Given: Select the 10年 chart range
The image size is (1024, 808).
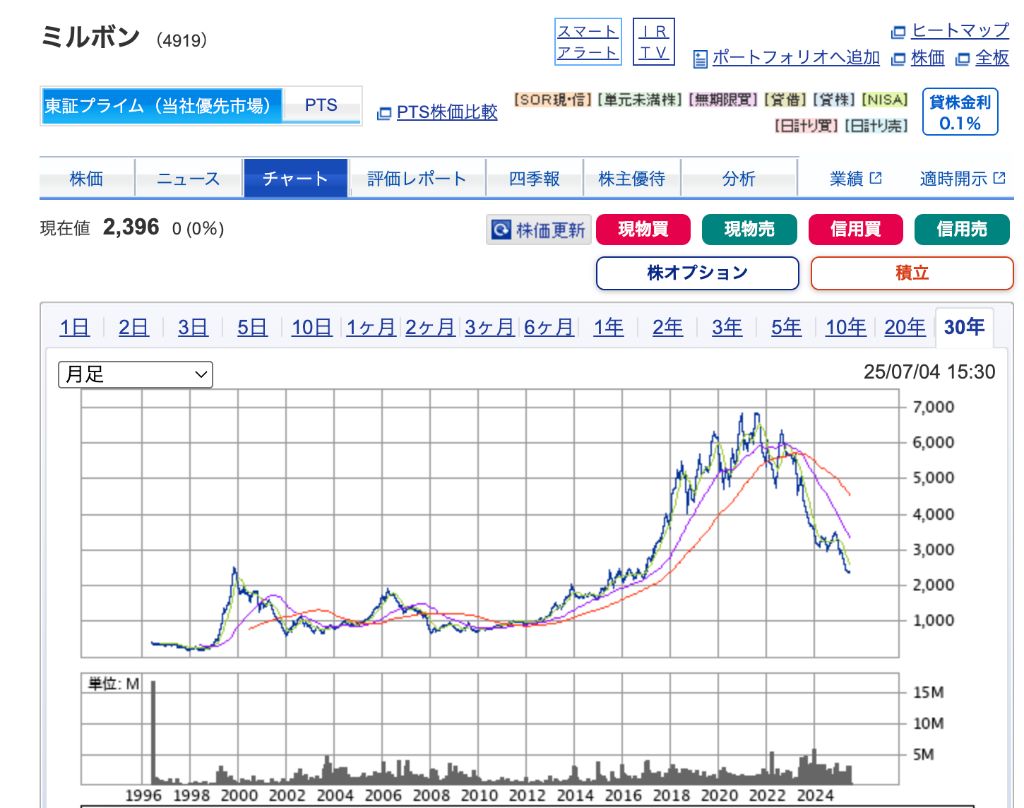Looking at the screenshot, I should tap(846, 327).
